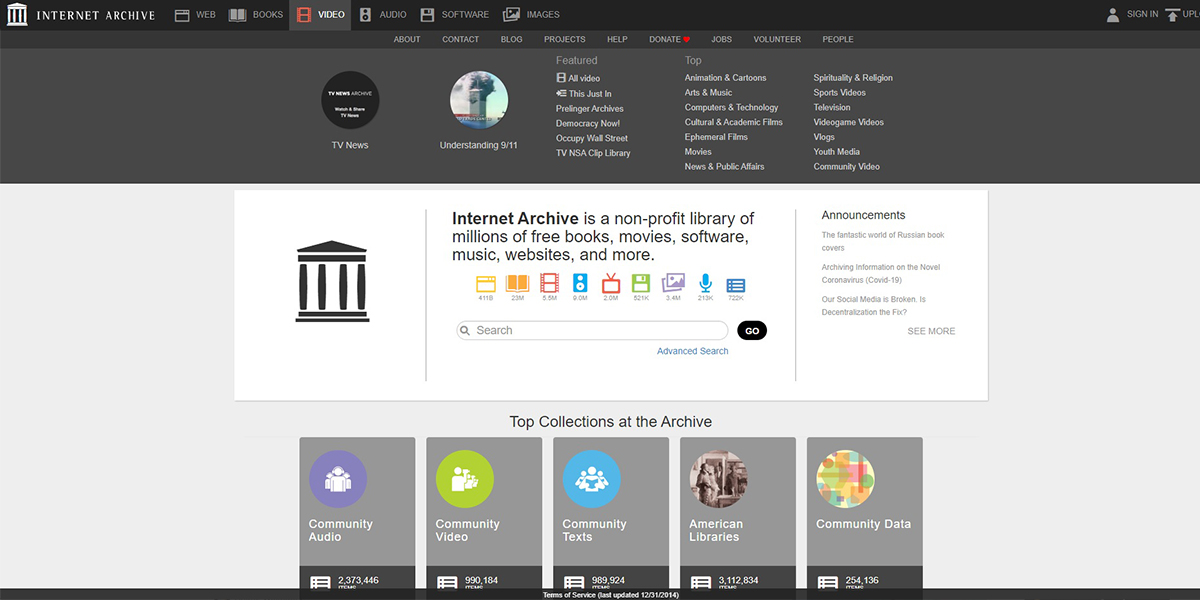Open the Community Video link in the Top list

coord(847,167)
